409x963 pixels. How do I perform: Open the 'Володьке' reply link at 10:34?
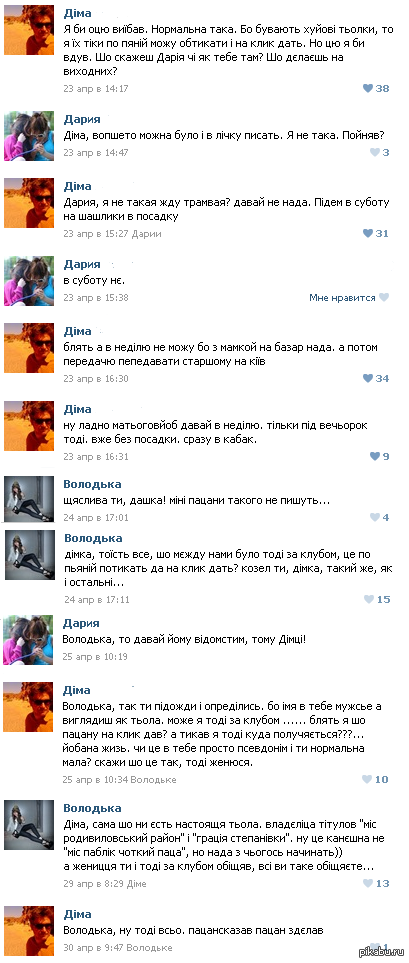[155, 780]
